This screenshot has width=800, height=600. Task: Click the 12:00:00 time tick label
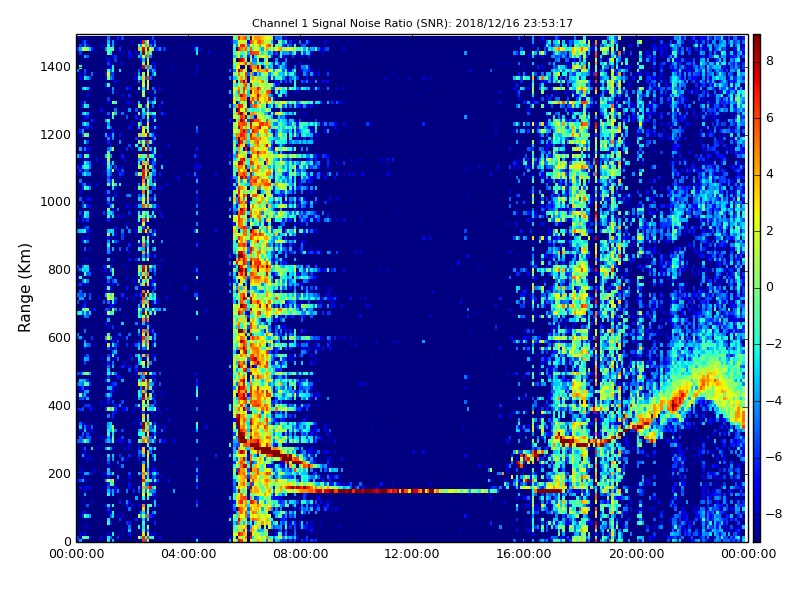click(x=412, y=554)
